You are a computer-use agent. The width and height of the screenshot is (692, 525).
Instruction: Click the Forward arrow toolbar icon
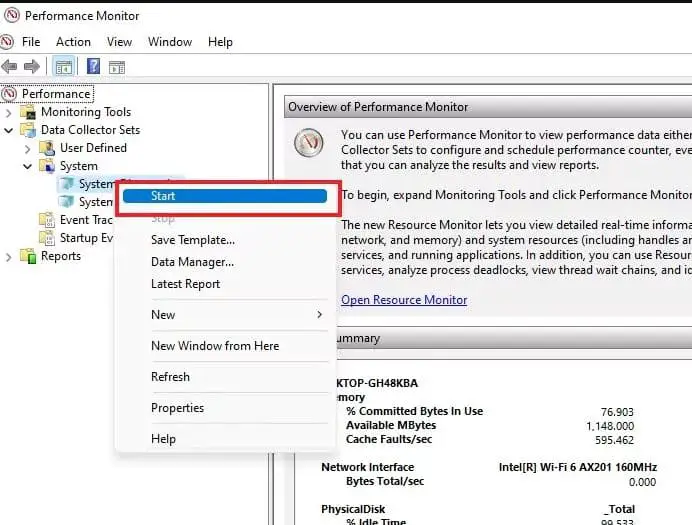pos(32,67)
